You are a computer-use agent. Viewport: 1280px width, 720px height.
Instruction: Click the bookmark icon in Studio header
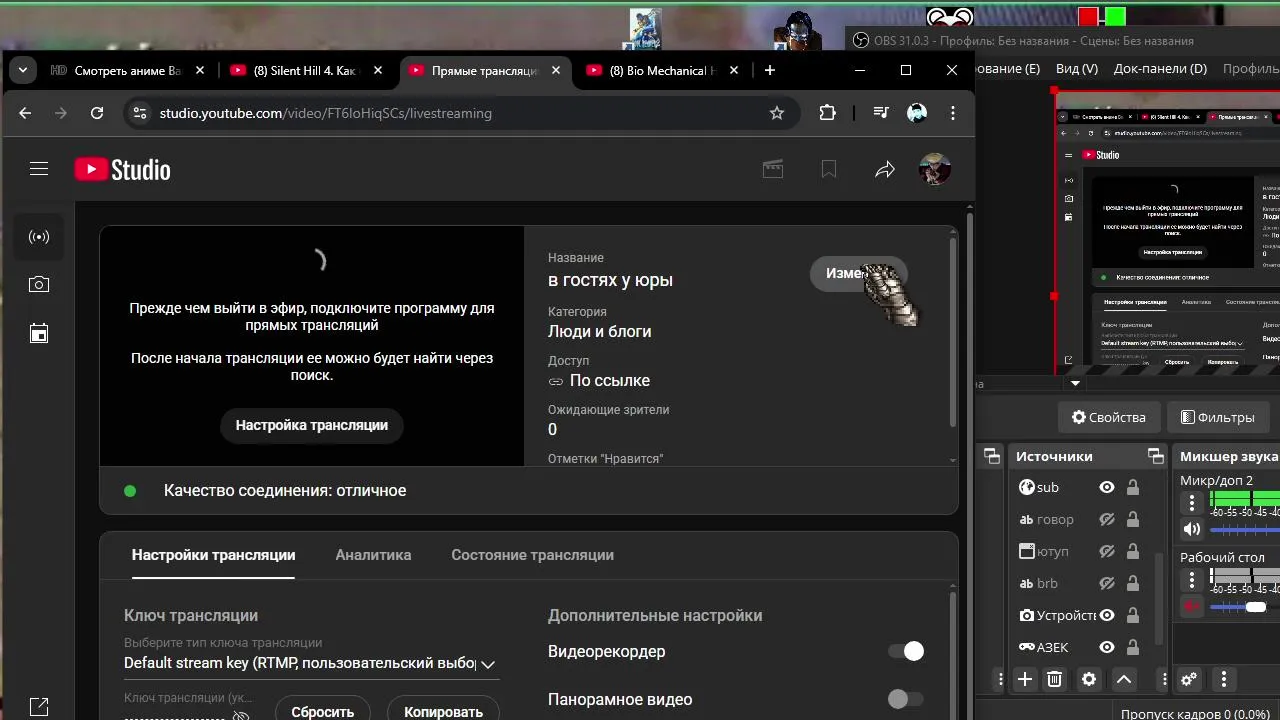click(829, 169)
